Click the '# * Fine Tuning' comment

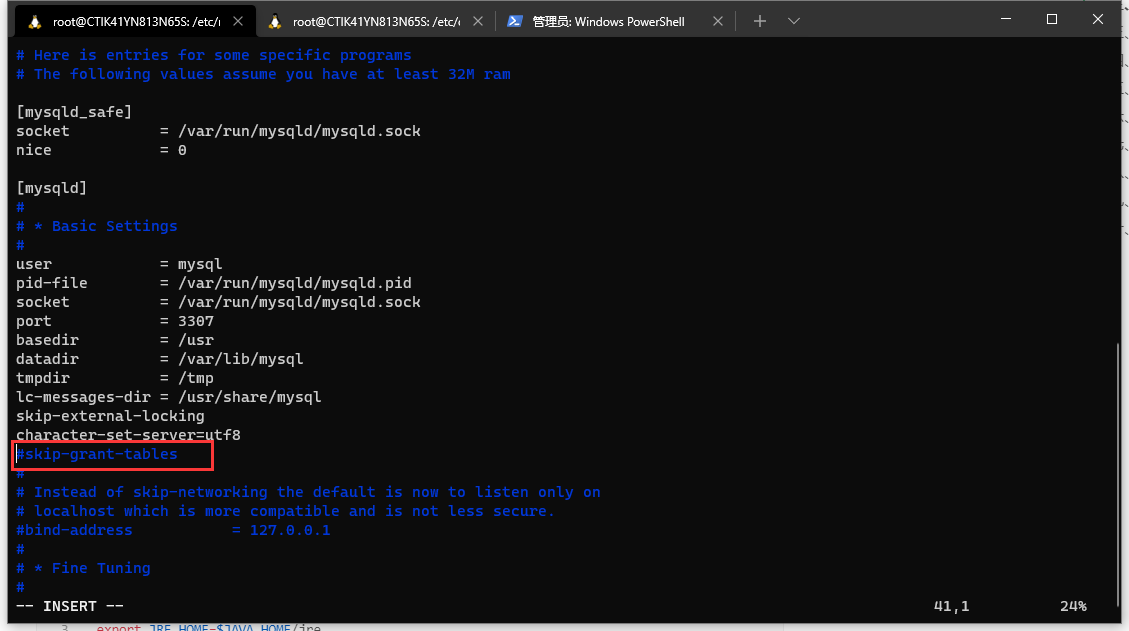[83, 568]
